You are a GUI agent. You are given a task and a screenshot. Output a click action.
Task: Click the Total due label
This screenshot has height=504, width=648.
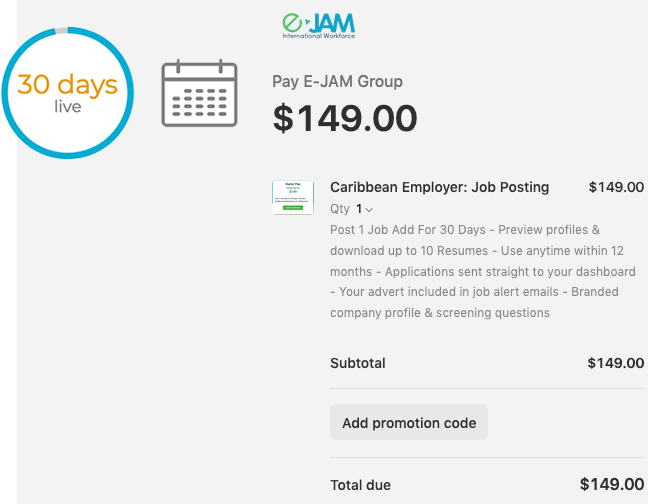360,485
